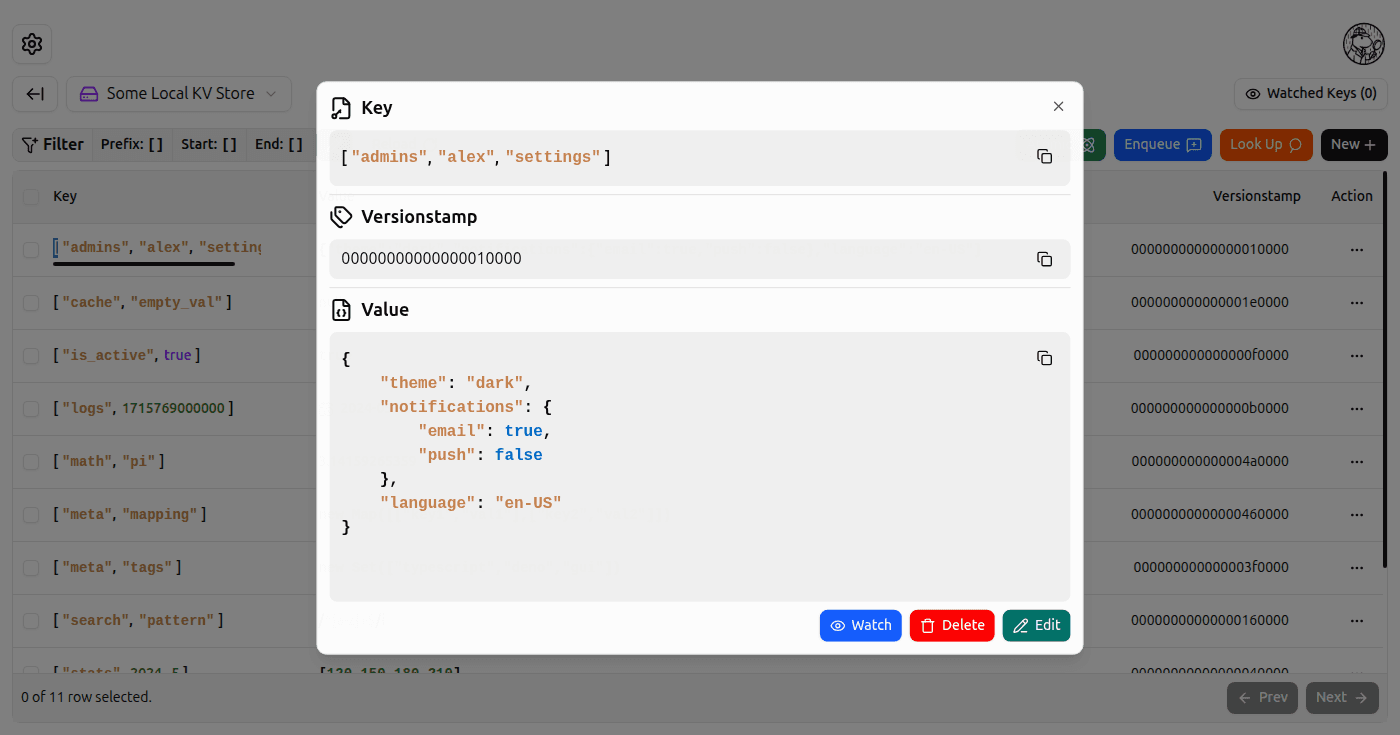Click the Prefix: [] filter field
This screenshot has width=1400, height=735.
click(132, 144)
